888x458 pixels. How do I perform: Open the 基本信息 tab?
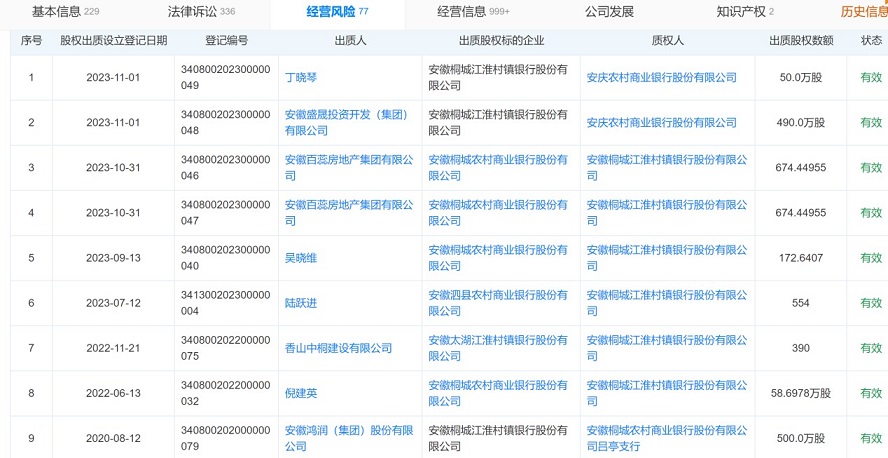[65, 11]
